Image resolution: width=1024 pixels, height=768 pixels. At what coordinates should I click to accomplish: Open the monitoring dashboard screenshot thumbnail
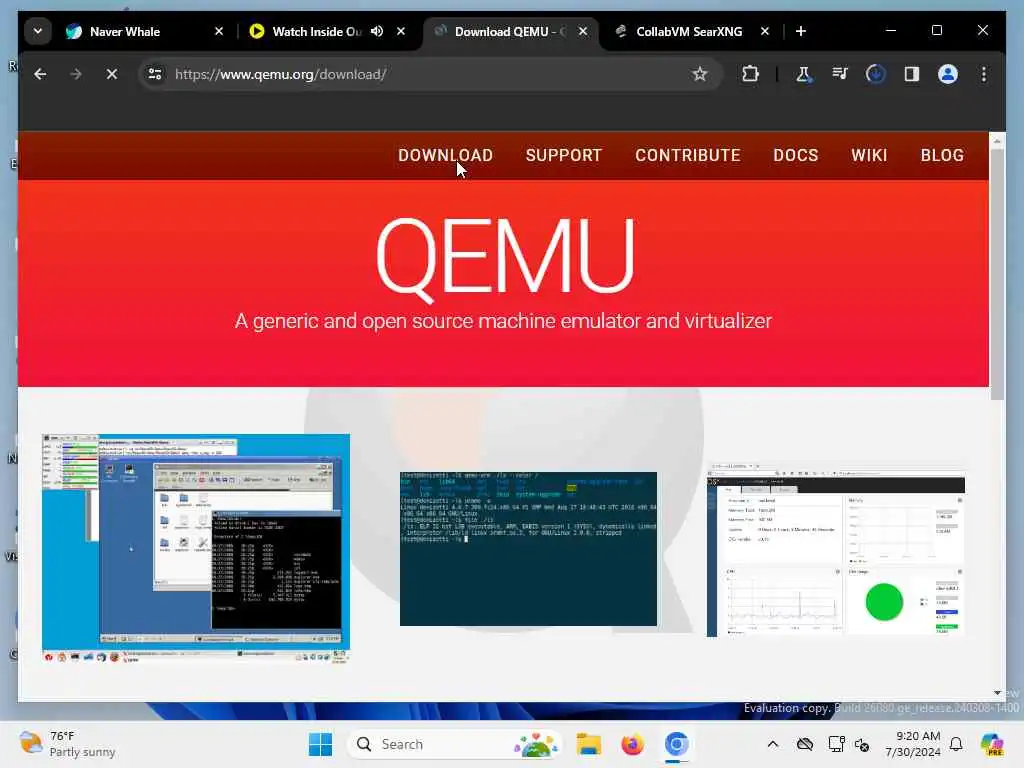836,550
